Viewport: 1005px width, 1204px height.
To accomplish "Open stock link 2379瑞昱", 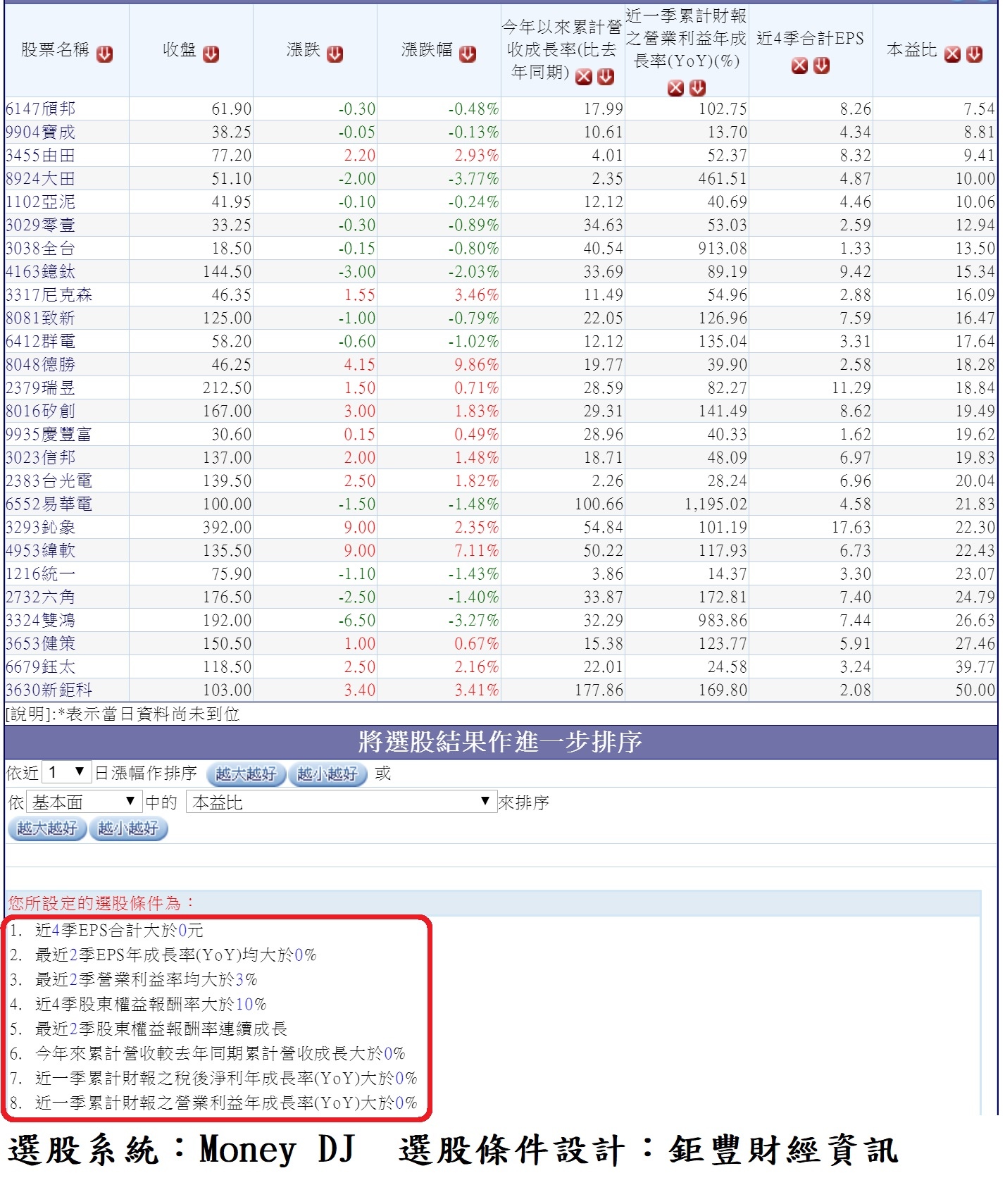I will point(40,388).
